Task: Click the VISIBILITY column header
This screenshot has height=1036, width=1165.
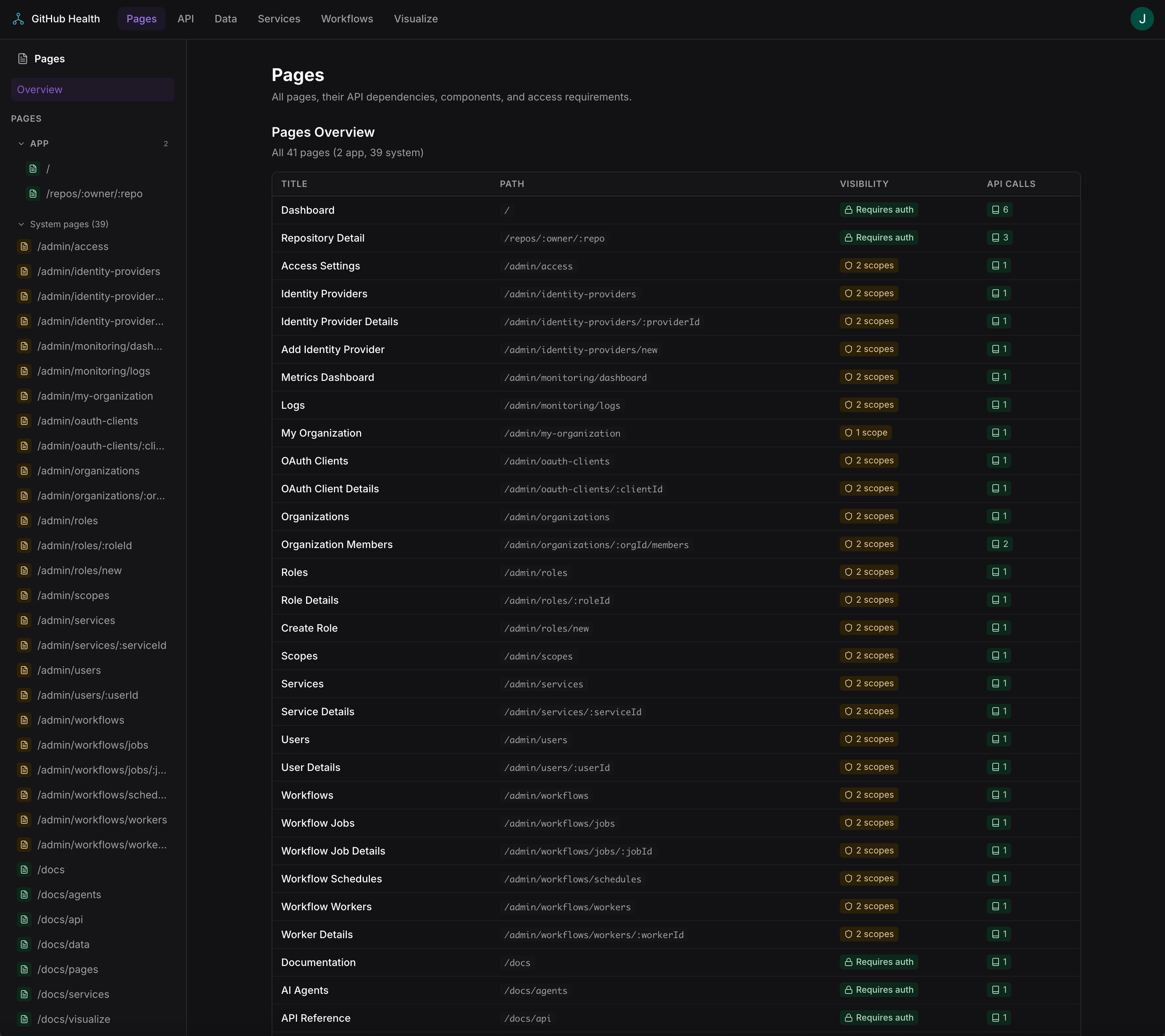Action: [x=864, y=184]
